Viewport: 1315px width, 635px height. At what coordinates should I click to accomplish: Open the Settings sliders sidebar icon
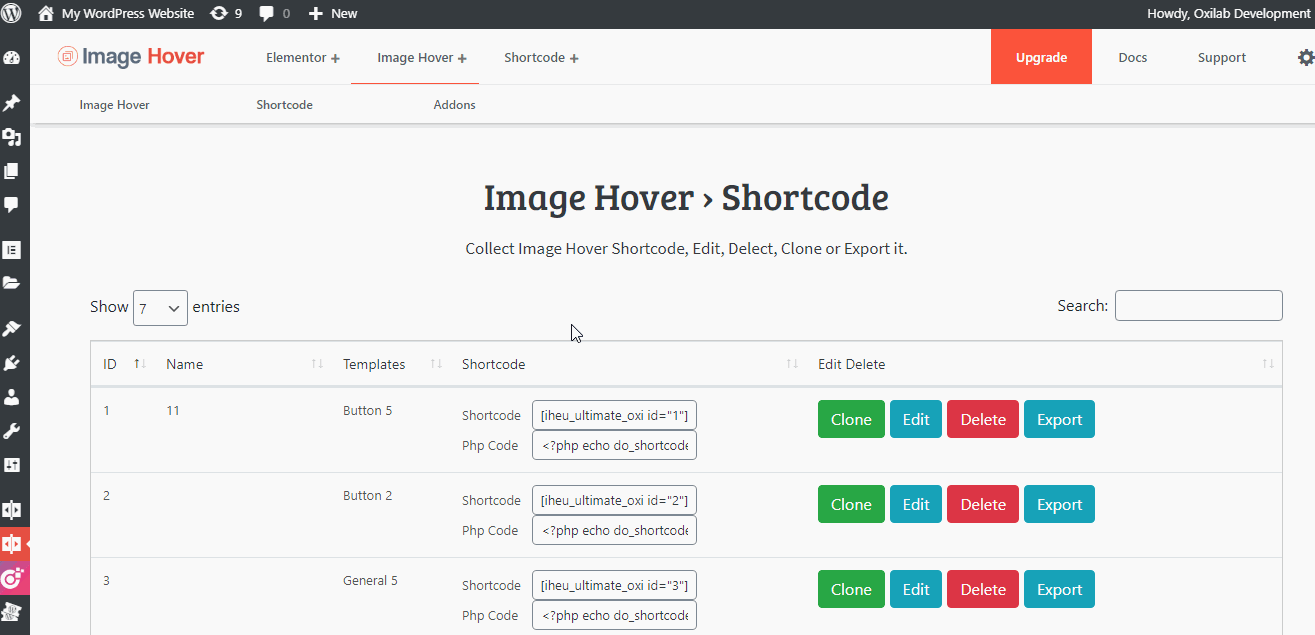(12, 465)
